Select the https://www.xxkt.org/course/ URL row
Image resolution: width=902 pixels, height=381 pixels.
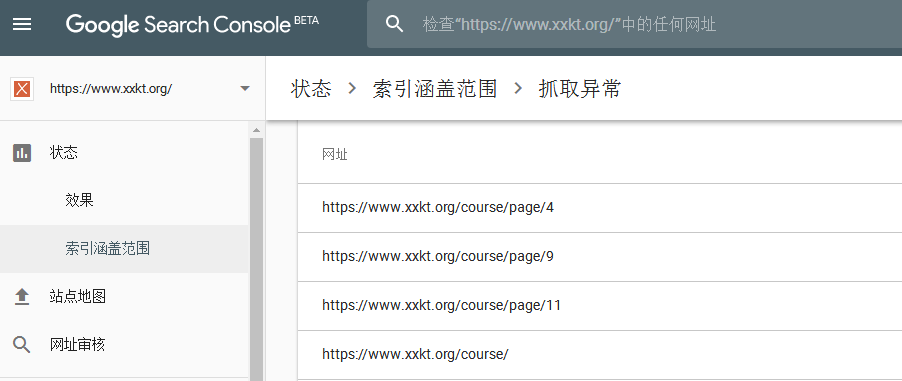(x=599, y=354)
